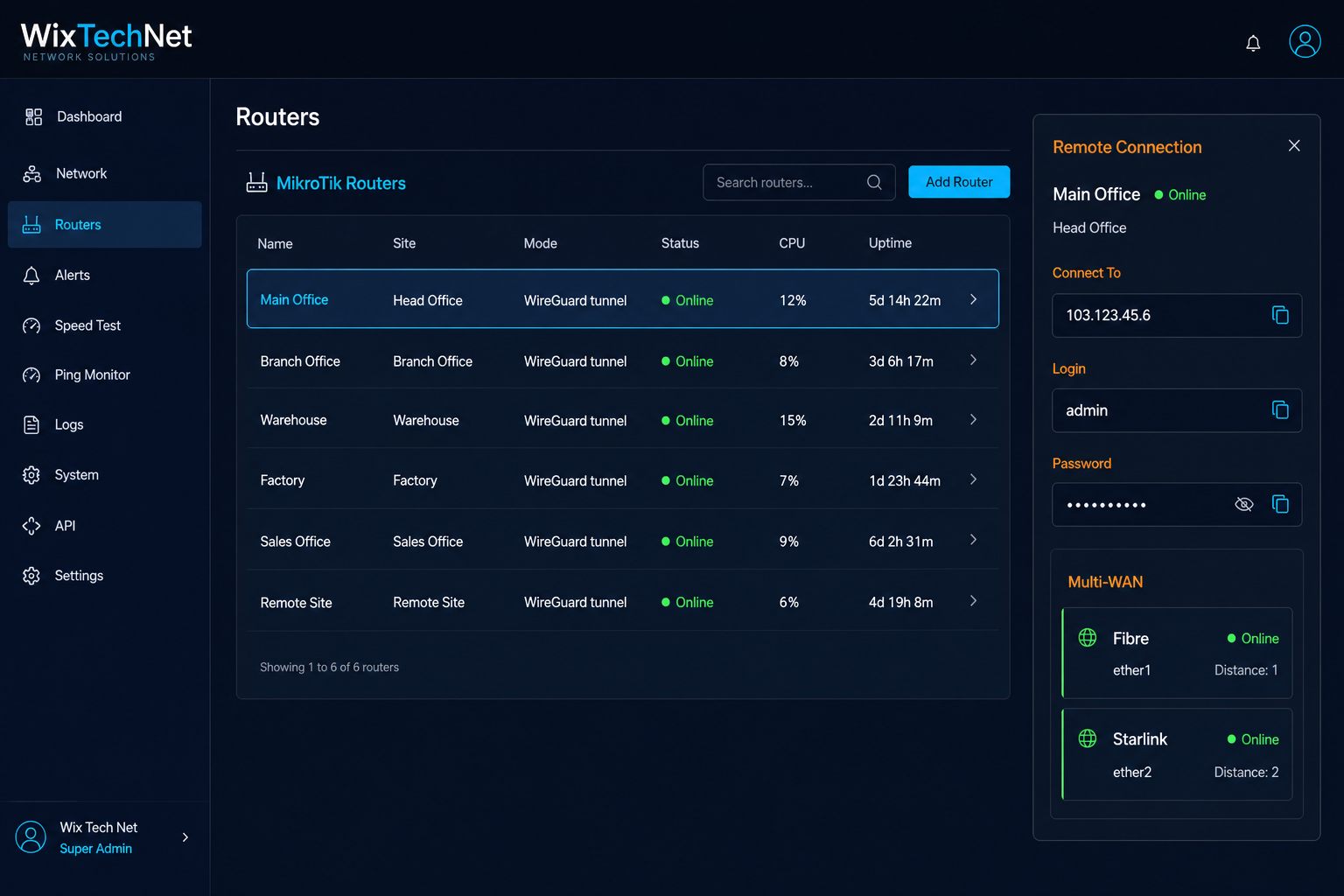Expand the Factory row chevron
The image size is (1344, 896).
click(x=973, y=479)
